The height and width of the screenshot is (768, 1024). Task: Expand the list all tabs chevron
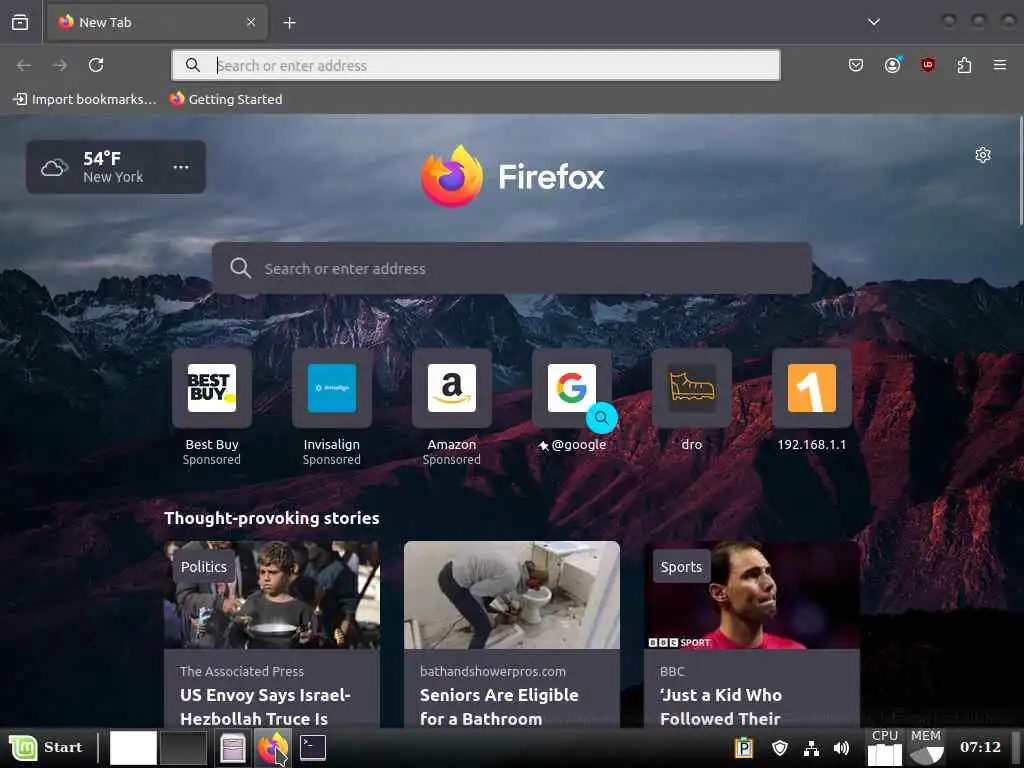[x=873, y=22]
